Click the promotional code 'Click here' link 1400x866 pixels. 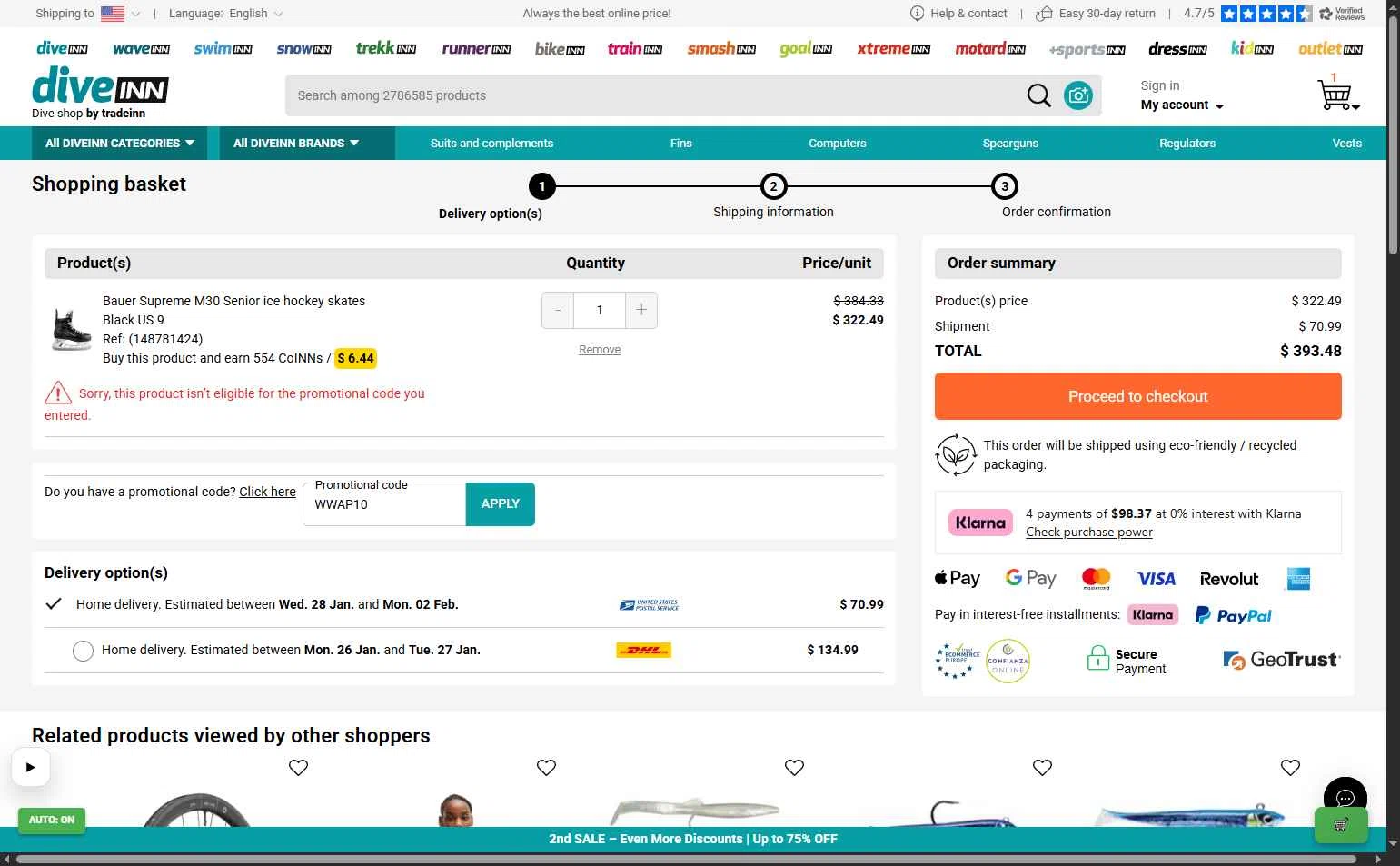pos(267,492)
